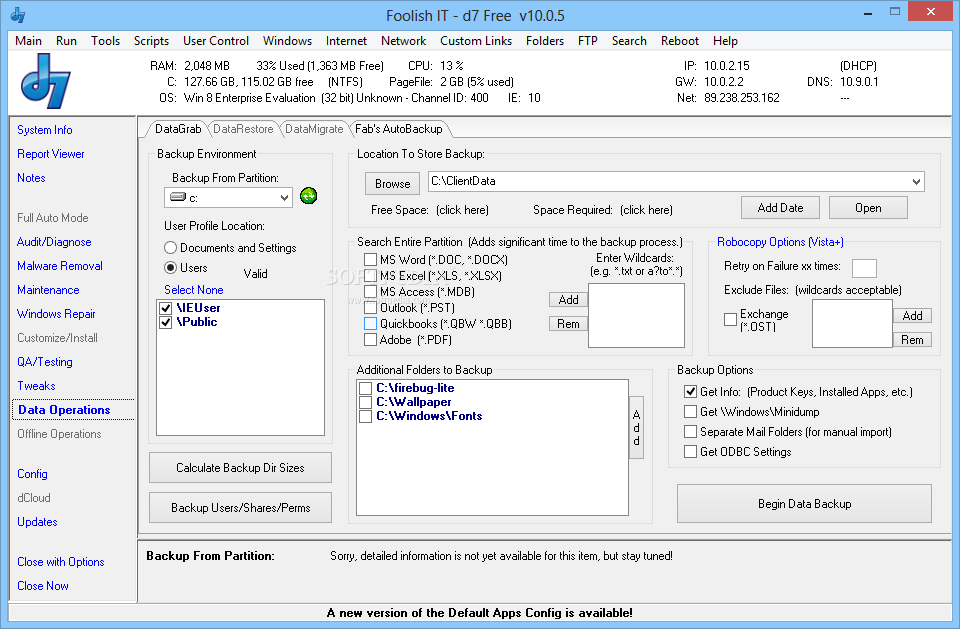Click the d7 title bar icon
Screen dimensions: 960x629
[18, 15]
